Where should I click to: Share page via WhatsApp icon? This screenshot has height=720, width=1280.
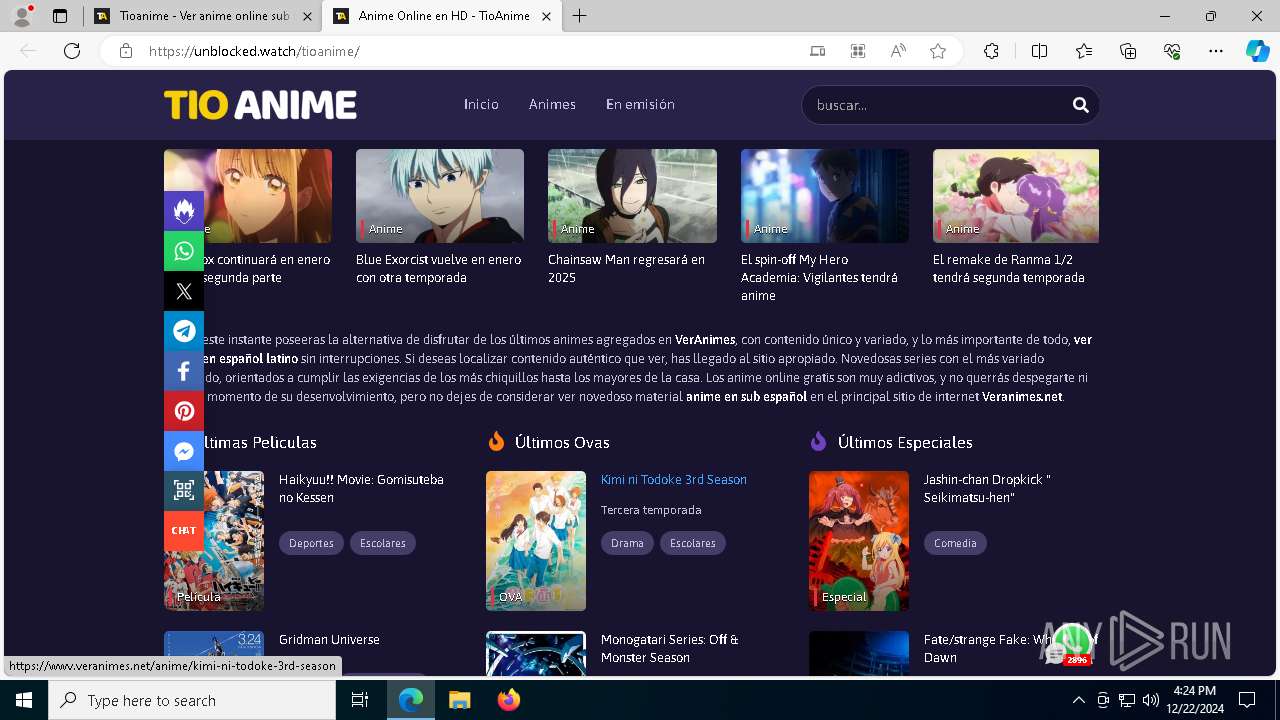click(184, 251)
